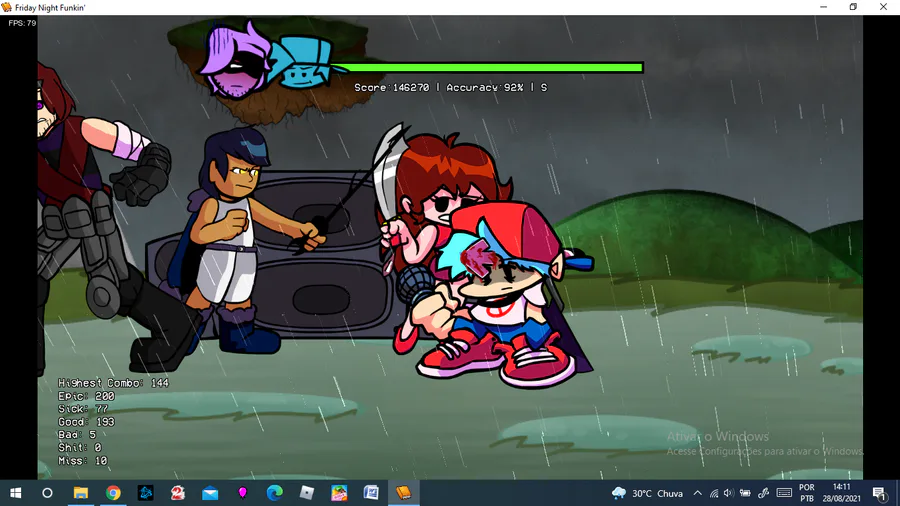
Task: Click the battery status tray icon
Action: click(x=745, y=493)
